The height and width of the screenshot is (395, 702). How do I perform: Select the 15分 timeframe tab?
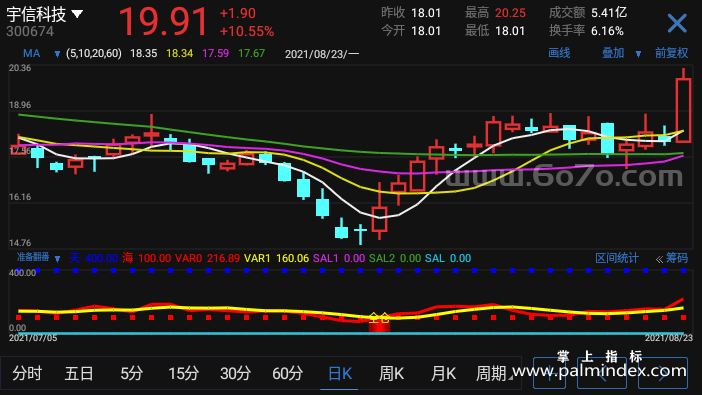click(184, 373)
